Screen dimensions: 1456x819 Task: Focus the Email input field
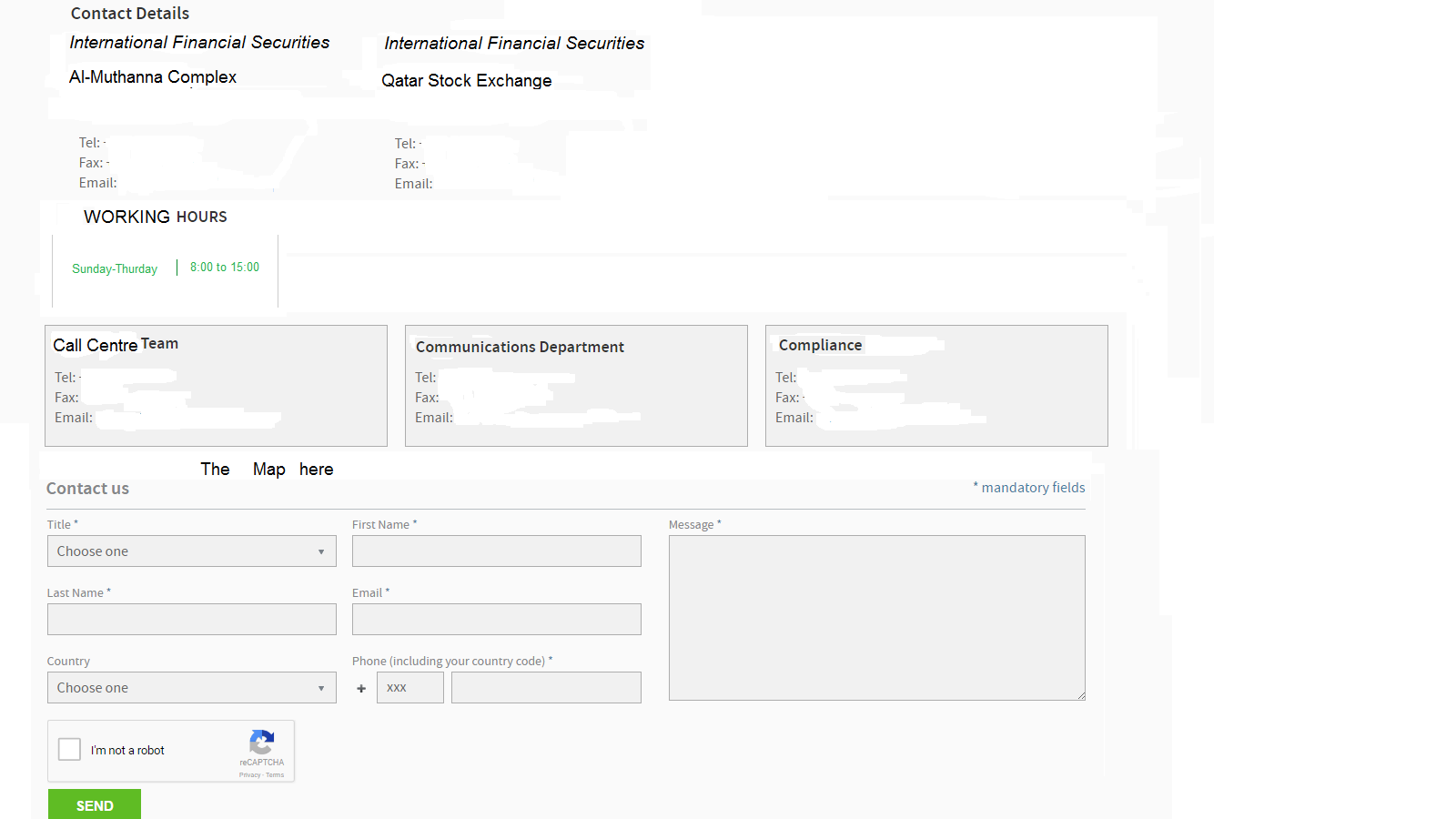pos(496,620)
